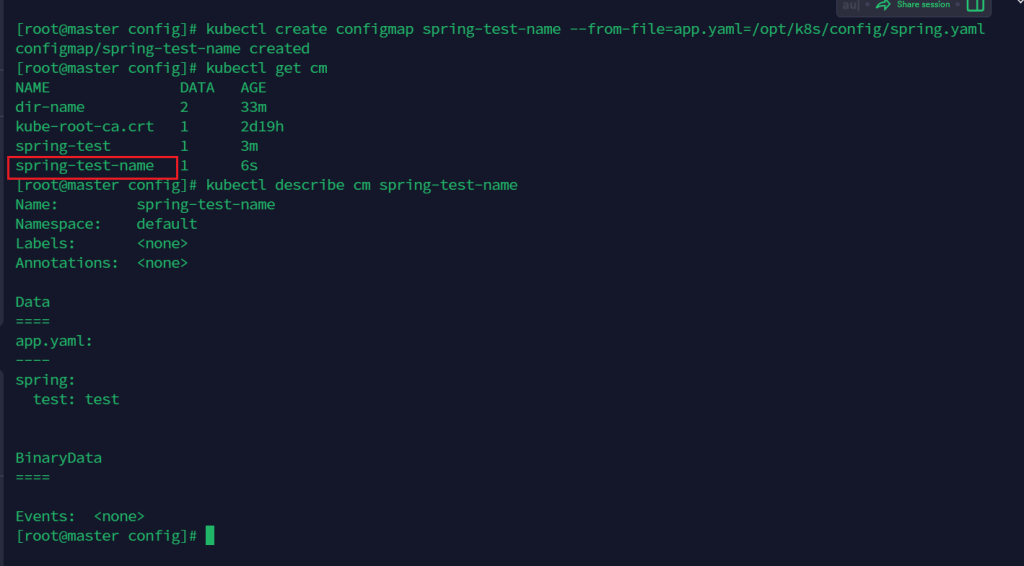Screen dimensions: 1024x566
Task: Click the AGE column header
Action: tap(253, 88)
